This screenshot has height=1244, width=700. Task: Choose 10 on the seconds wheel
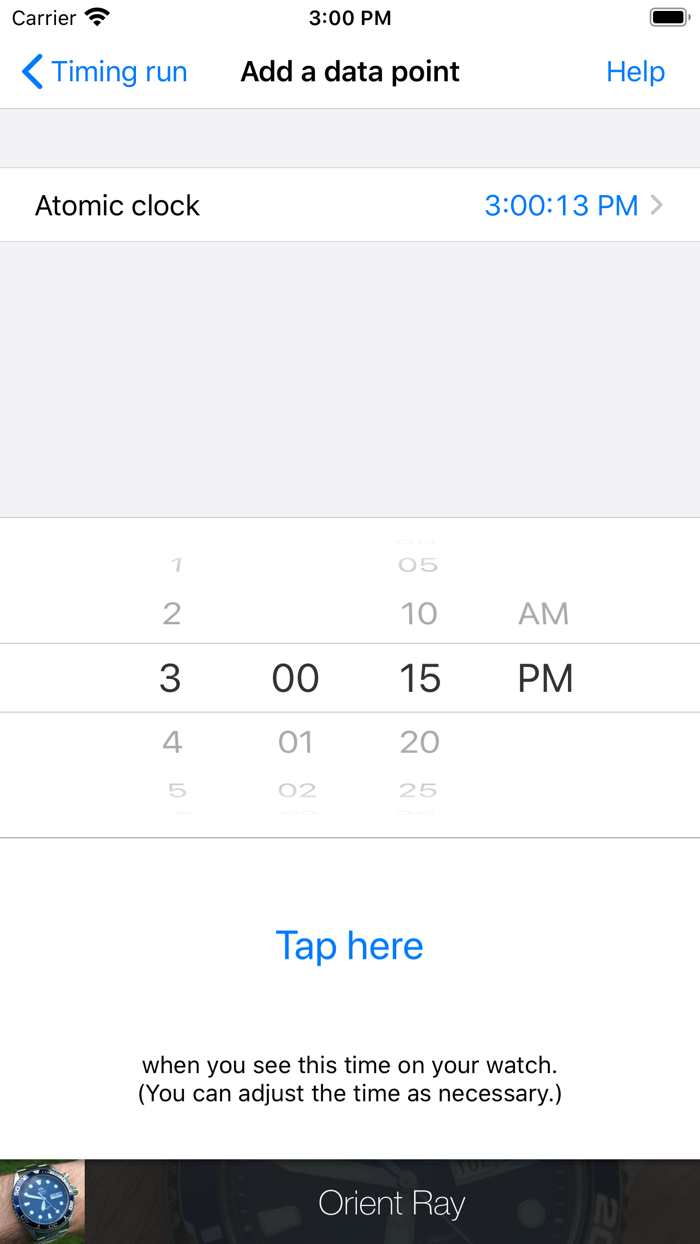click(419, 613)
